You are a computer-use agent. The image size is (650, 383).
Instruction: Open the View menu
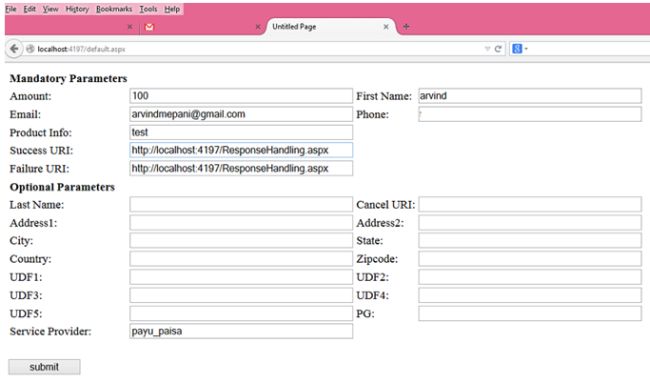click(x=51, y=9)
